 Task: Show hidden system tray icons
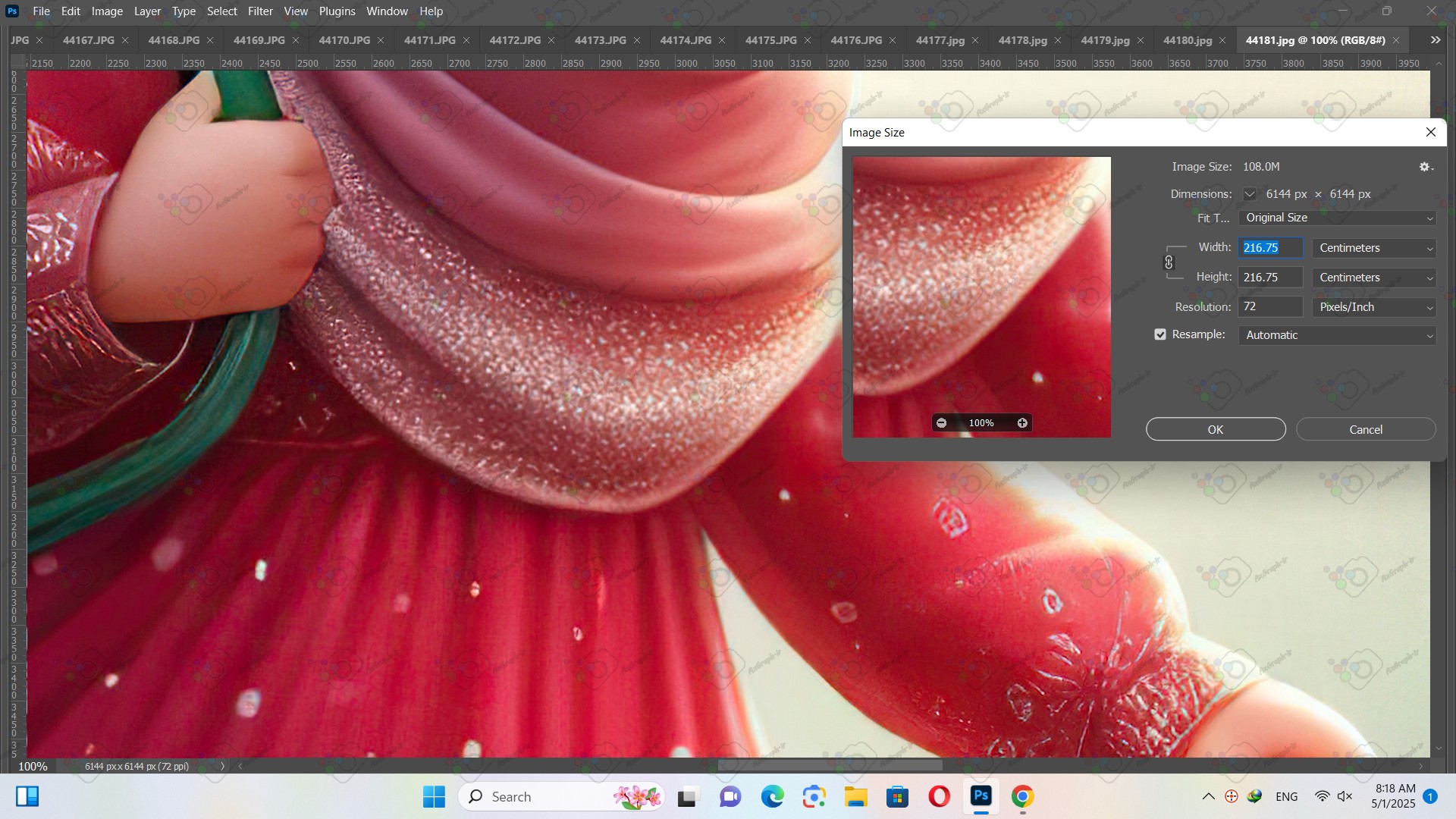(x=1208, y=796)
